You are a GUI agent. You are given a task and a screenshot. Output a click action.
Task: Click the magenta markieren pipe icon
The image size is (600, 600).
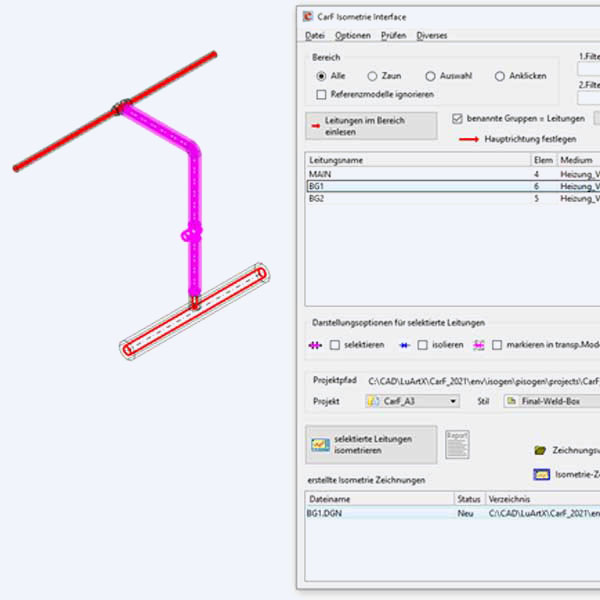point(479,345)
